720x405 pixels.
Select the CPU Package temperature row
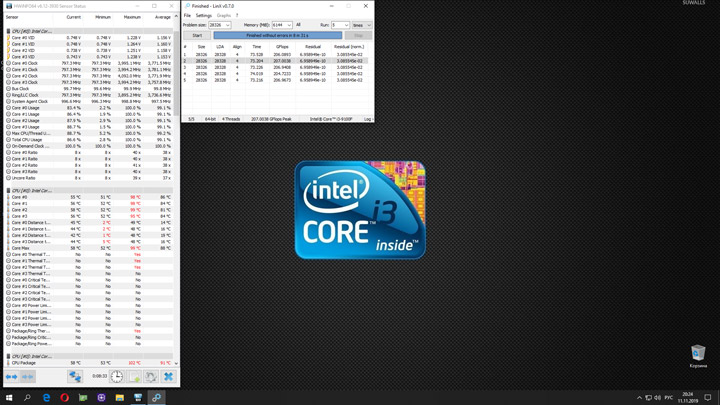point(90,363)
